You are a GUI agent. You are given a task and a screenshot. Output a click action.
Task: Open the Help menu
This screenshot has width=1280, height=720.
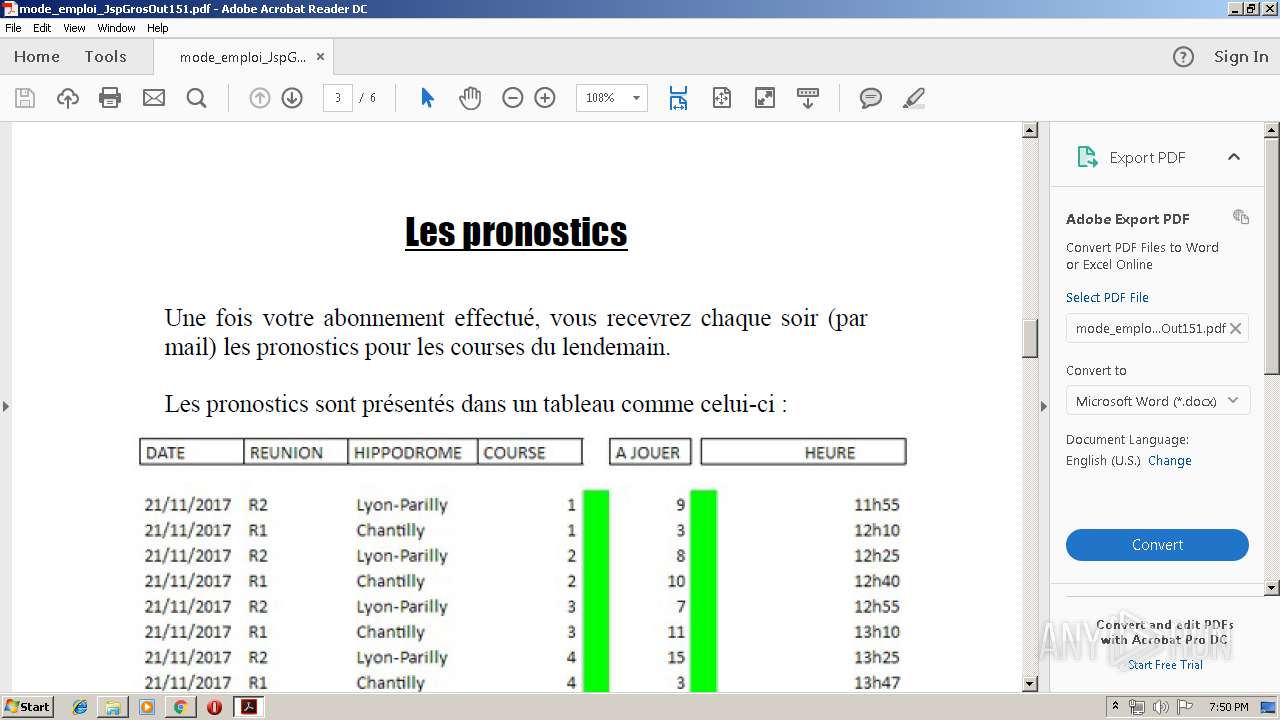158,28
